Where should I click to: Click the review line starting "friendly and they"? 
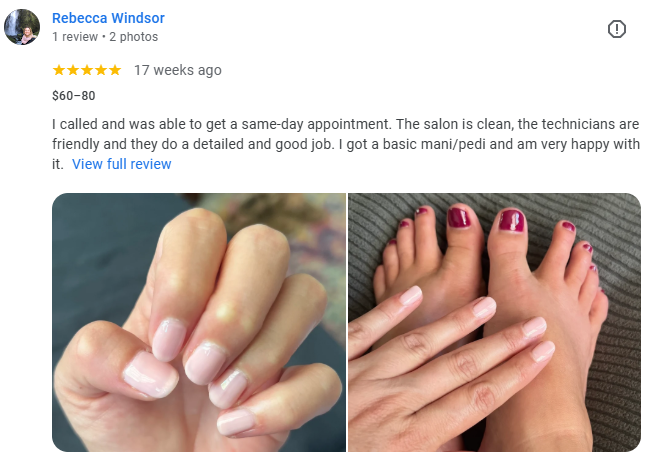click(346, 144)
